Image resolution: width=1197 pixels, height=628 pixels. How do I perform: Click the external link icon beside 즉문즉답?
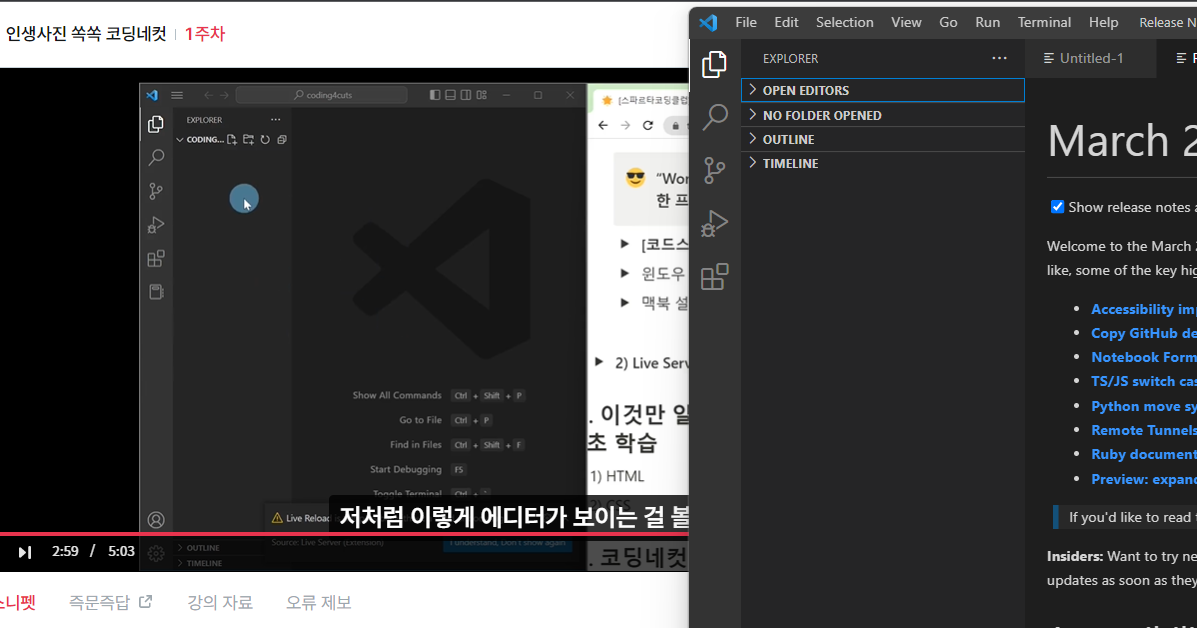[146, 601]
